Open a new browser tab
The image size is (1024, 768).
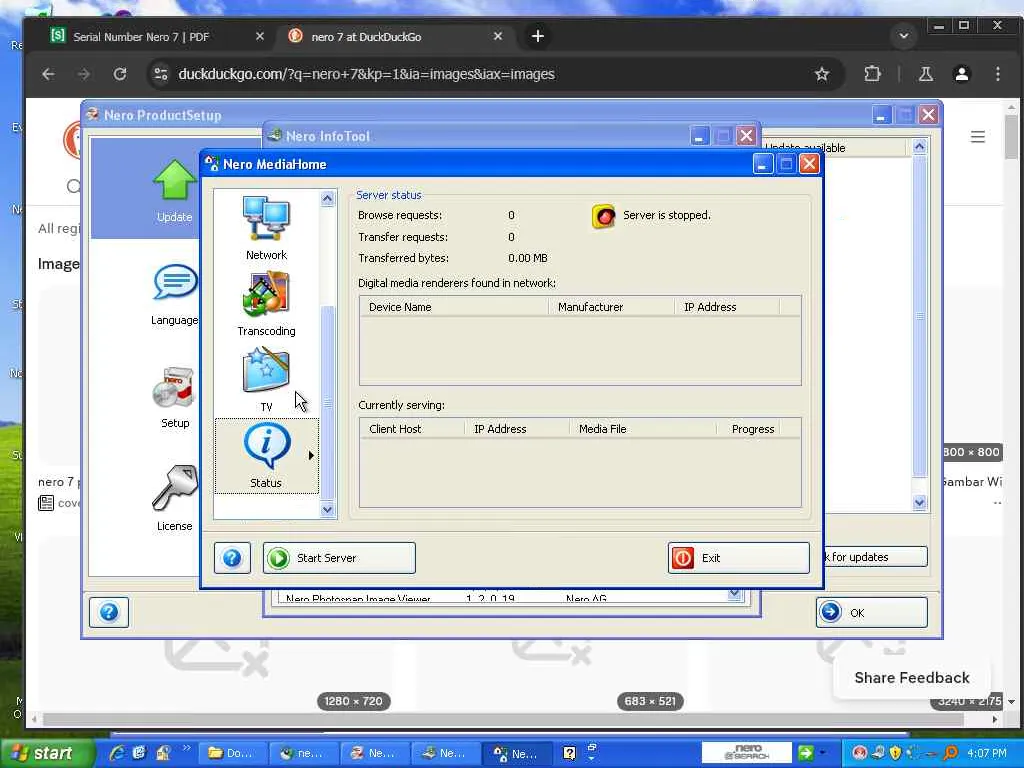[537, 37]
